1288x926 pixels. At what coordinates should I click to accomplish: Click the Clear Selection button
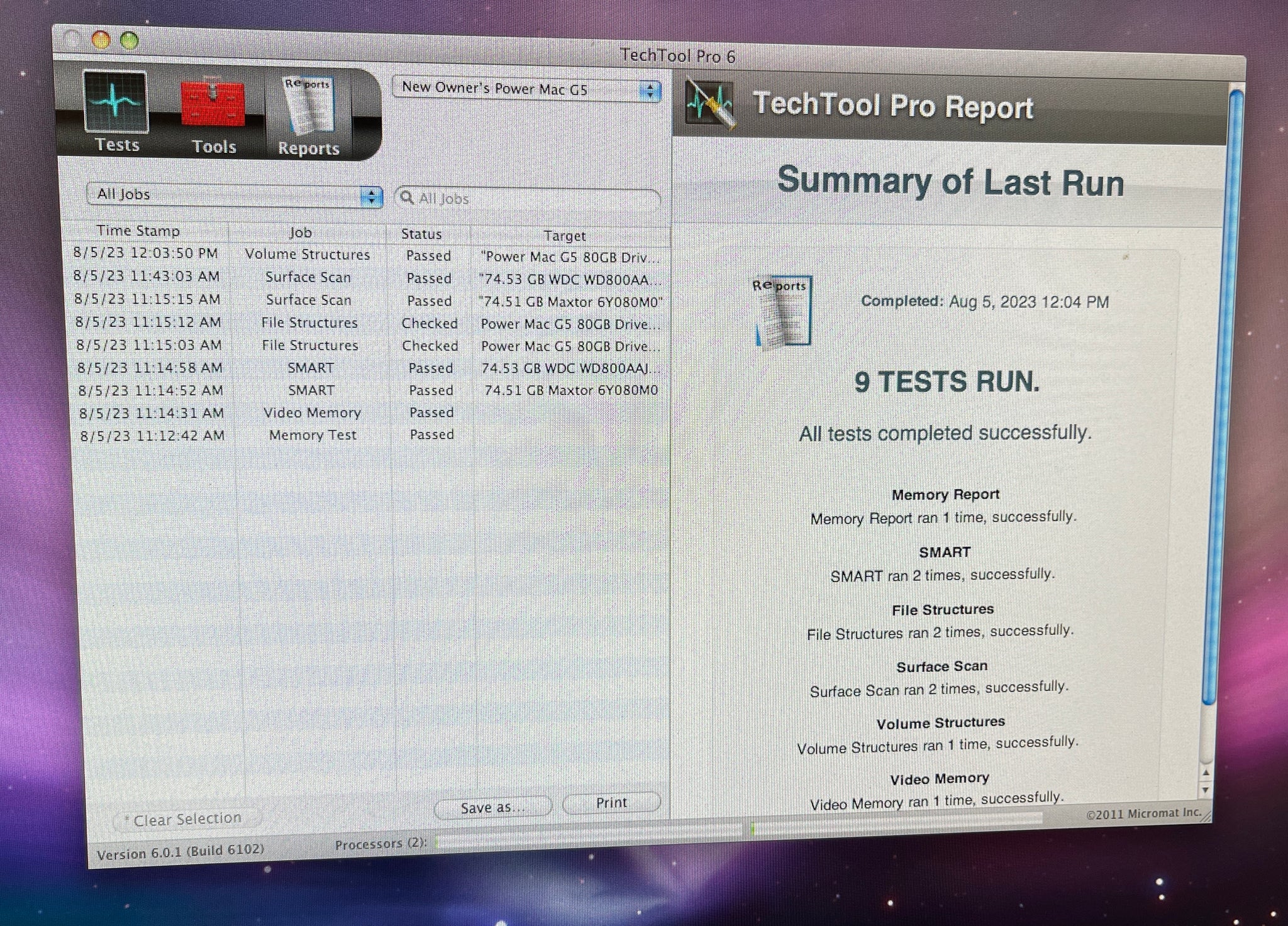[x=187, y=819]
